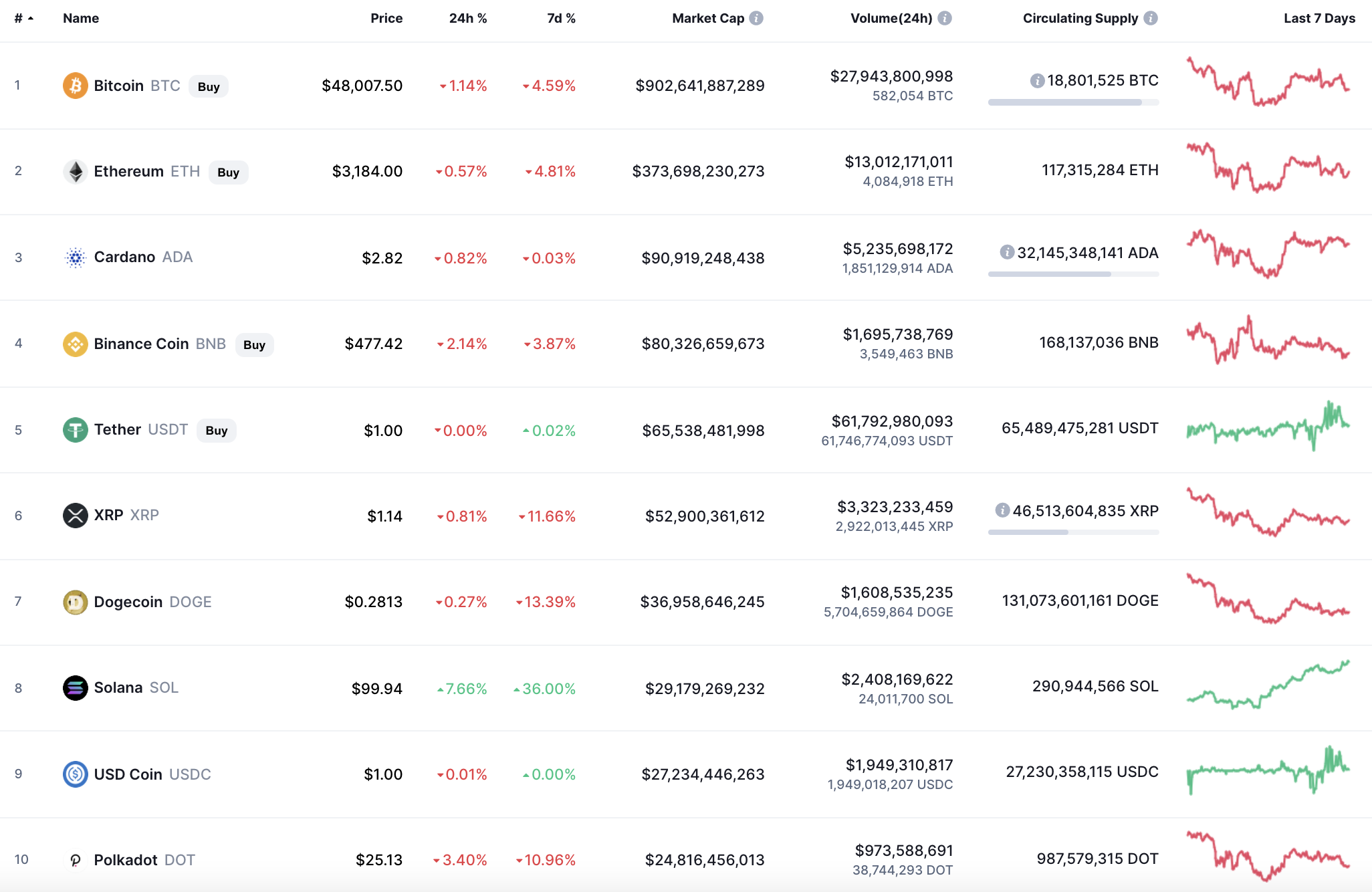1372x892 pixels.
Task: Click USD Coin market cap $27,234,446,263
Action: 703,774
